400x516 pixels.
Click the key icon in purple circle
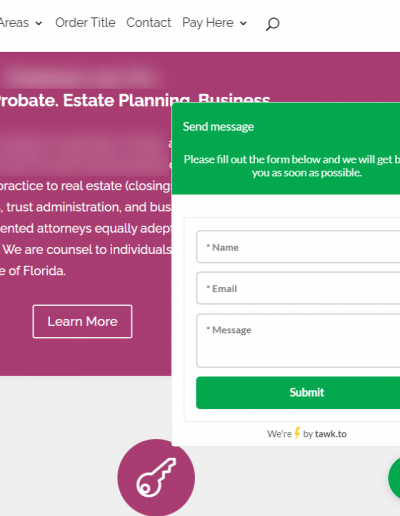point(156,477)
